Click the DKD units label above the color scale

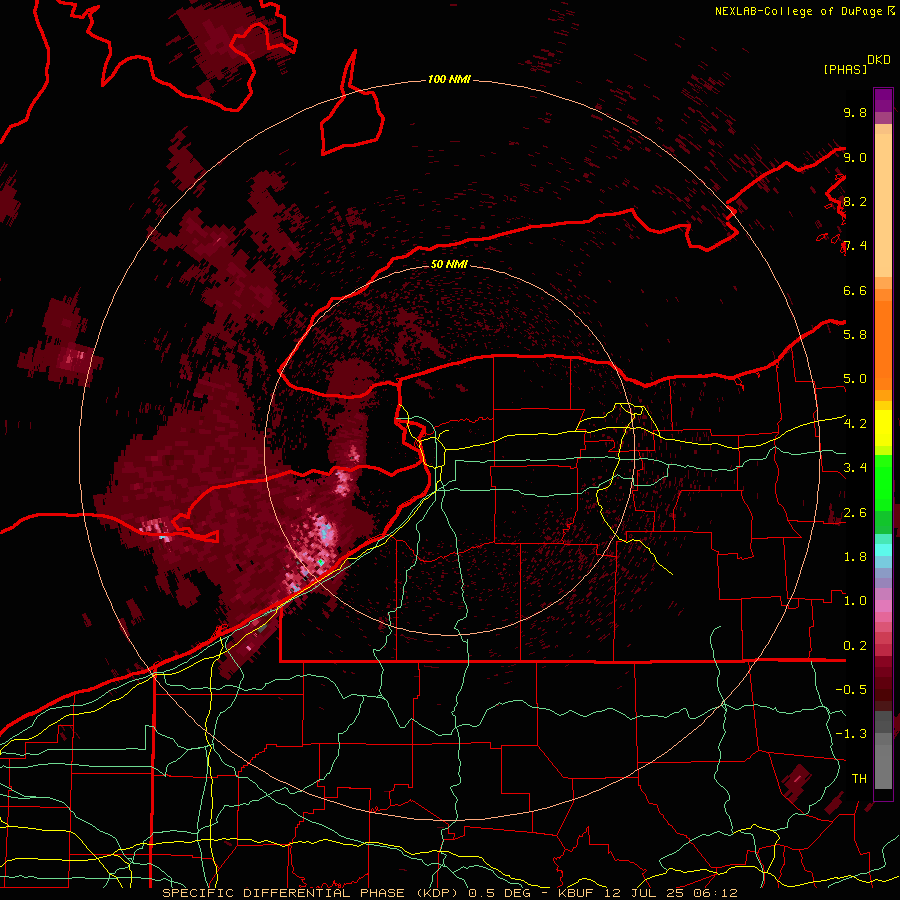coord(879,59)
